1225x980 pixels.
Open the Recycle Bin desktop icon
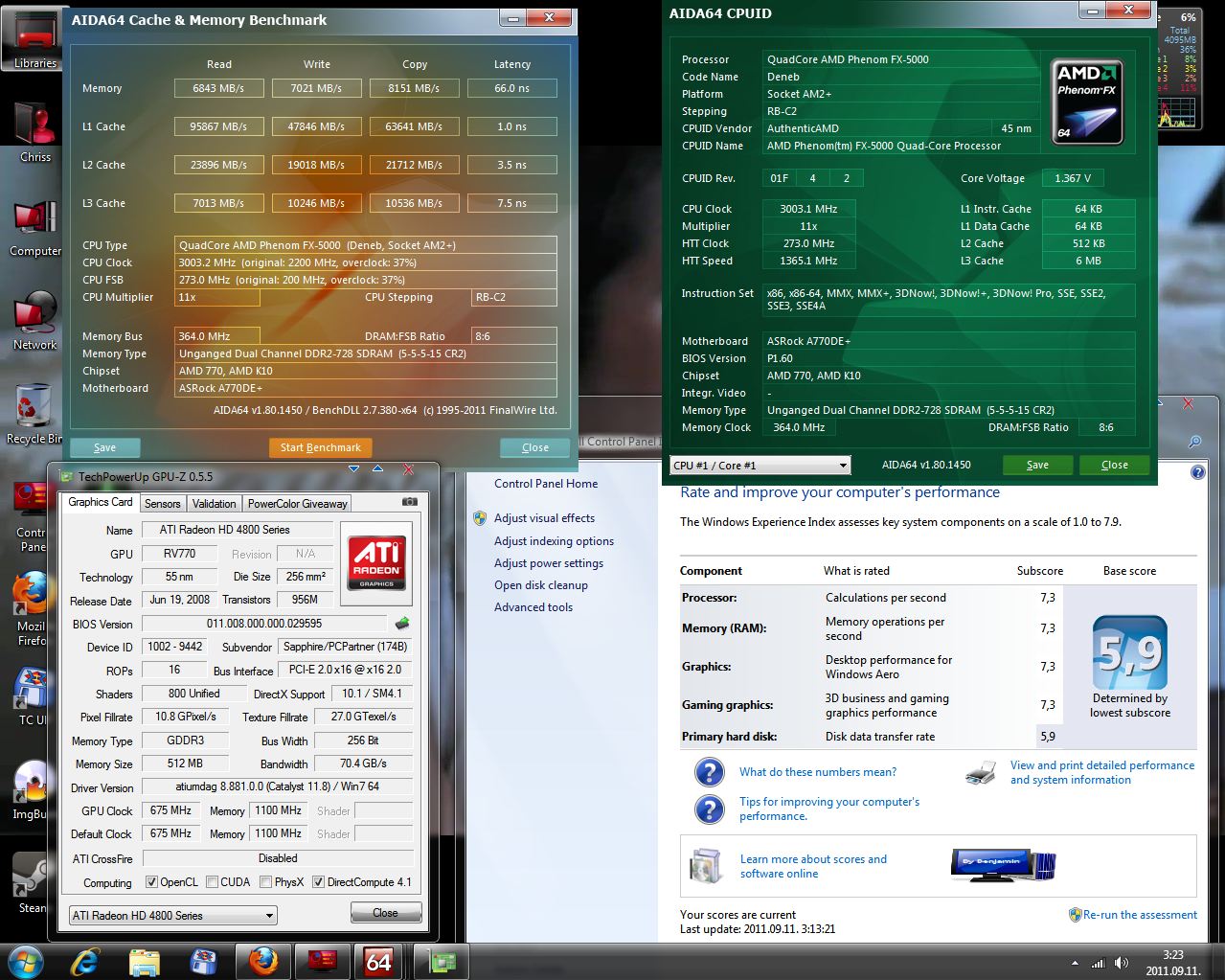point(33,414)
